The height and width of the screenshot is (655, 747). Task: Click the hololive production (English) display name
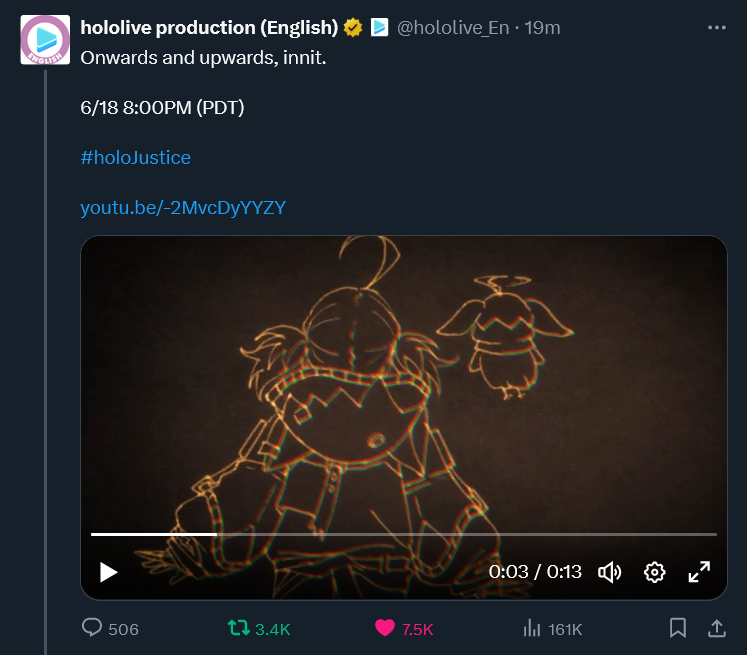208,28
